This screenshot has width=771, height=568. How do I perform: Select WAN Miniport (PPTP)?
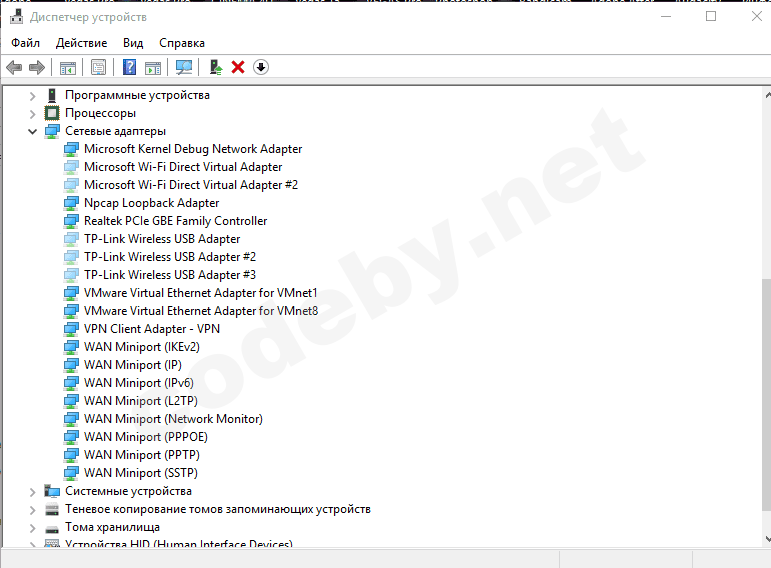(142, 455)
